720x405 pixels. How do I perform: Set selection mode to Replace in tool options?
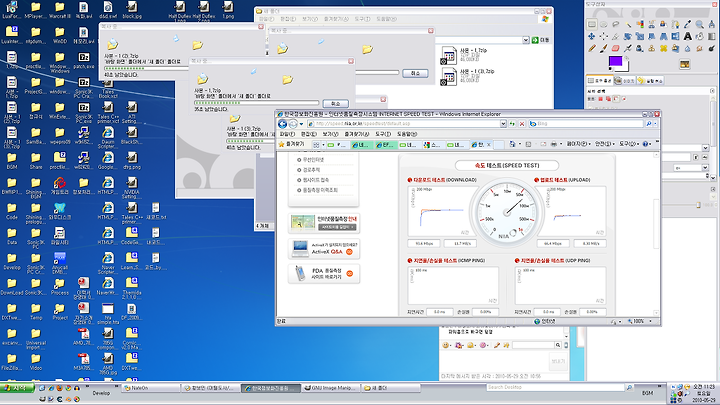pyautogui.click(x=601, y=99)
